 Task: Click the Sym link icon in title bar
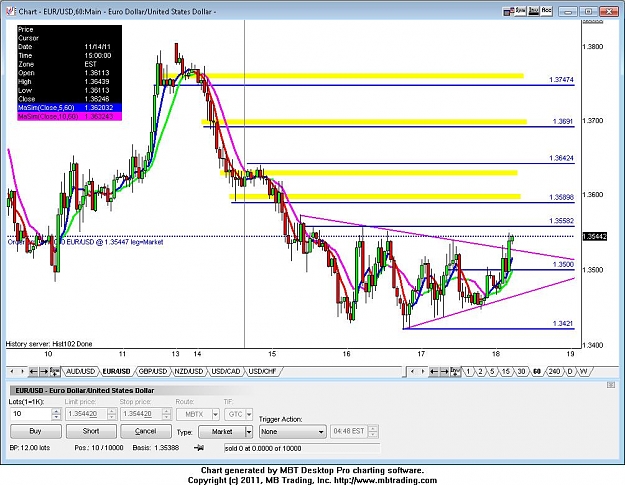coord(520,11)
